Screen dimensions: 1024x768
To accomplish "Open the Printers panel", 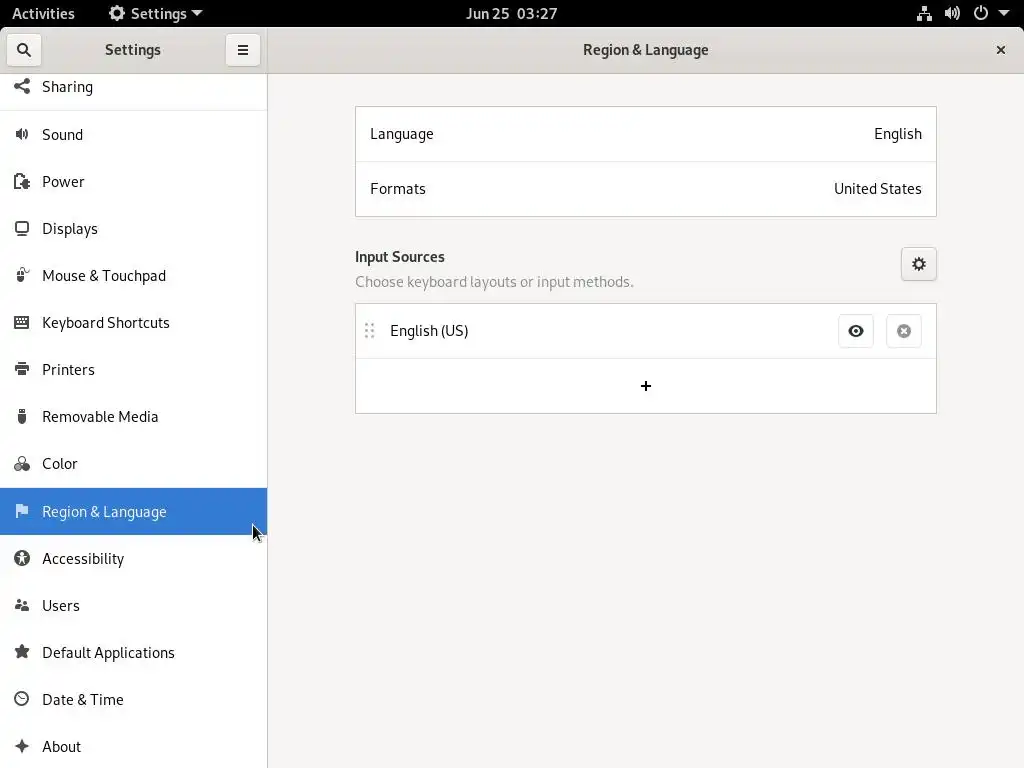I will 133,370.
